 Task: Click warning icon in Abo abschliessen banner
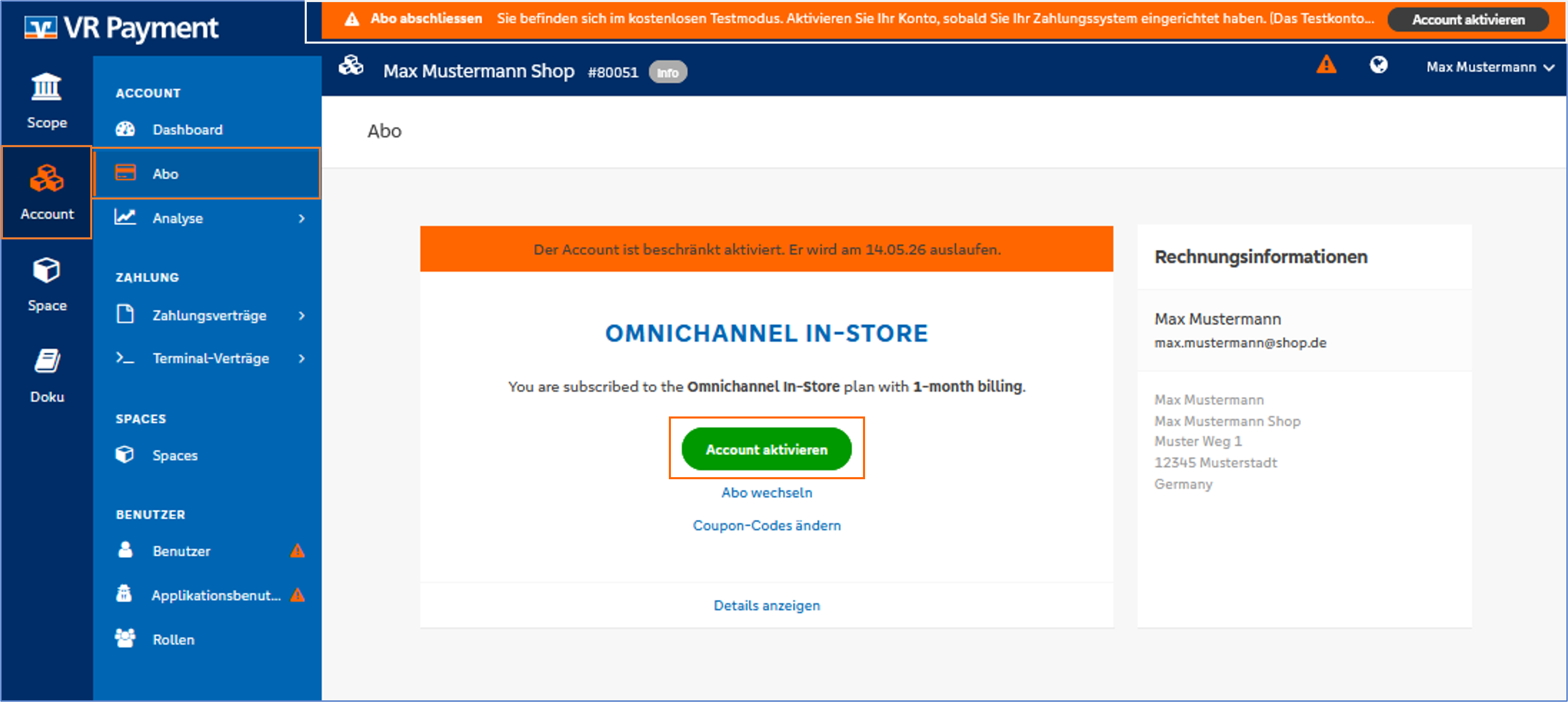pos(352,20)
